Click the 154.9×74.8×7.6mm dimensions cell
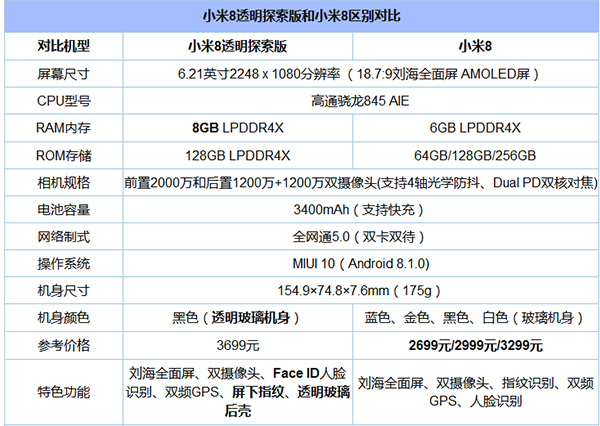 click(x=360, y=291)
